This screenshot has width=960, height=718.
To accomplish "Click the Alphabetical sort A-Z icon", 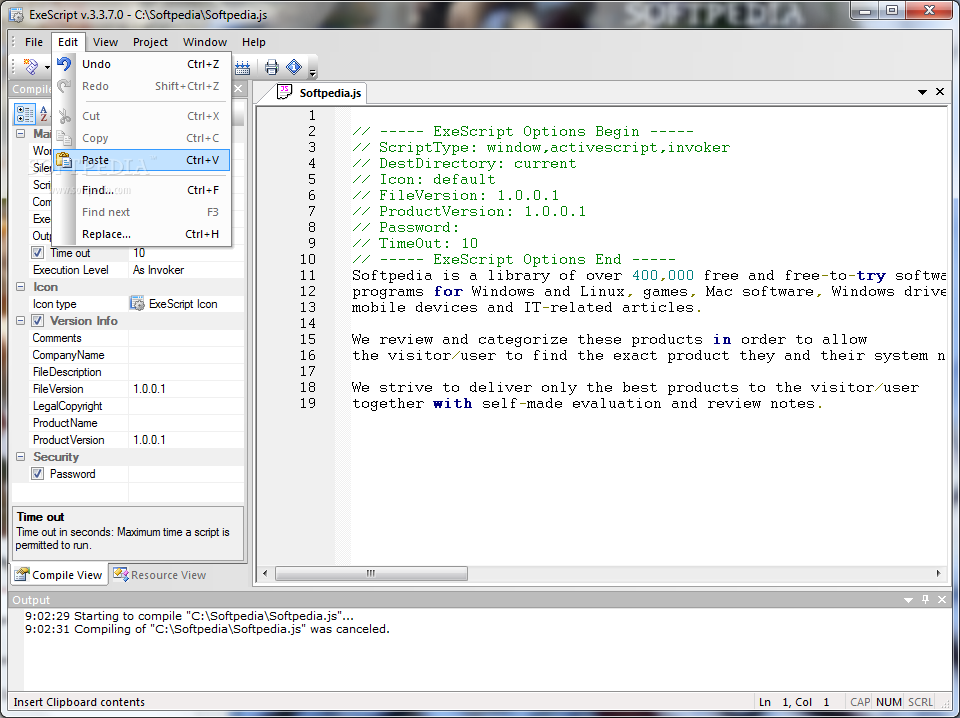I will pyautogui.click(x=43, y=114).
